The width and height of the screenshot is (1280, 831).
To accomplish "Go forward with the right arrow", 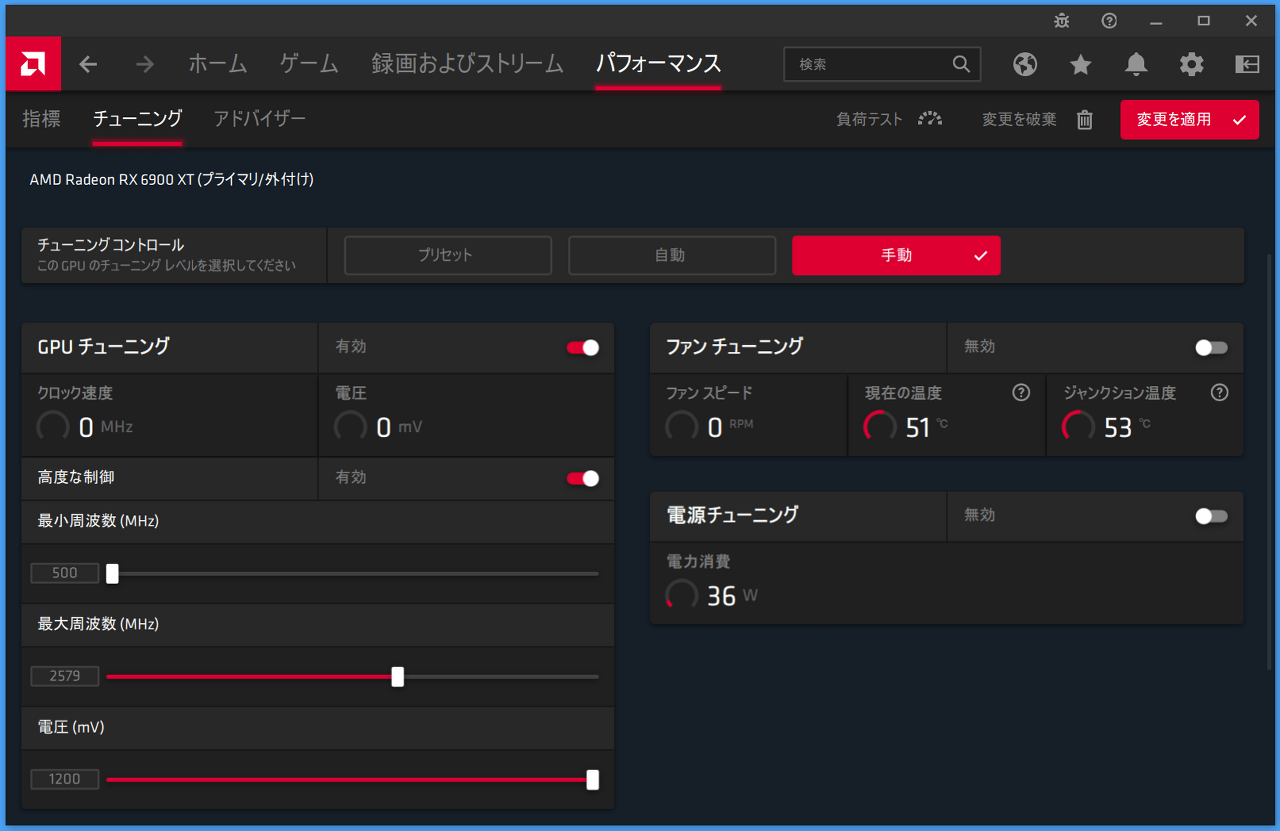I will [145, 64].
